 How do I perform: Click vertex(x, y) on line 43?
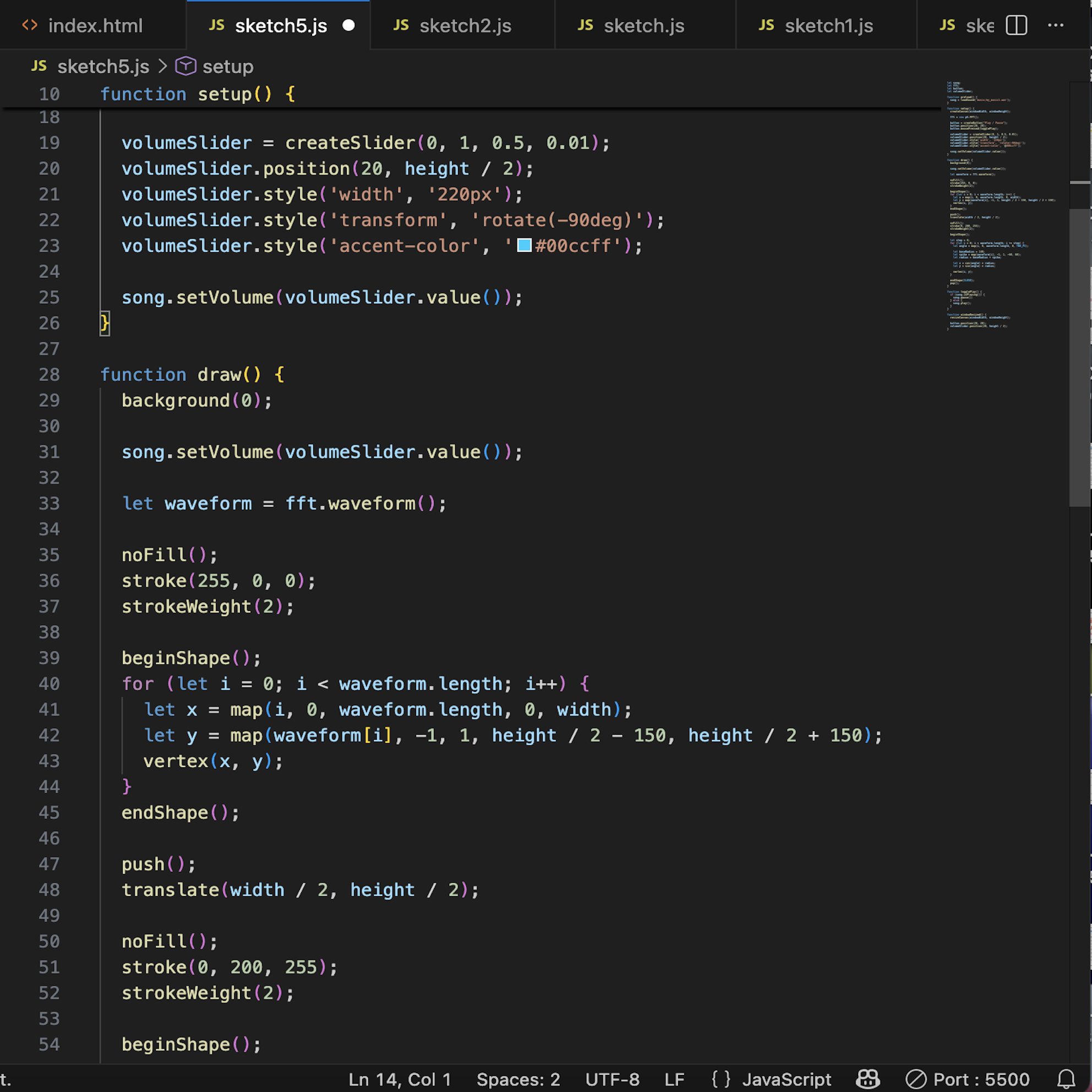[213, 761]
